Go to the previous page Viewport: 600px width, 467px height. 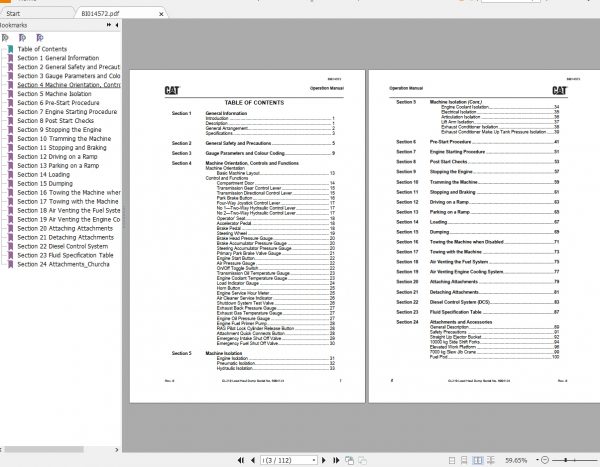253,460
